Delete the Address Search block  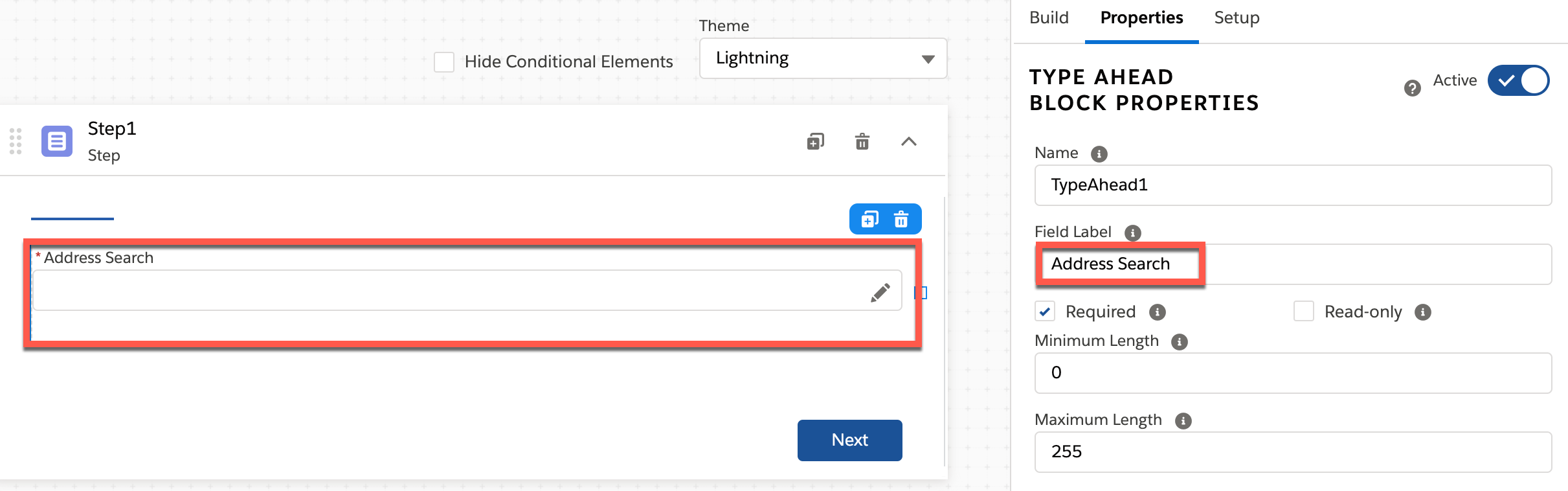click(901, 220)
